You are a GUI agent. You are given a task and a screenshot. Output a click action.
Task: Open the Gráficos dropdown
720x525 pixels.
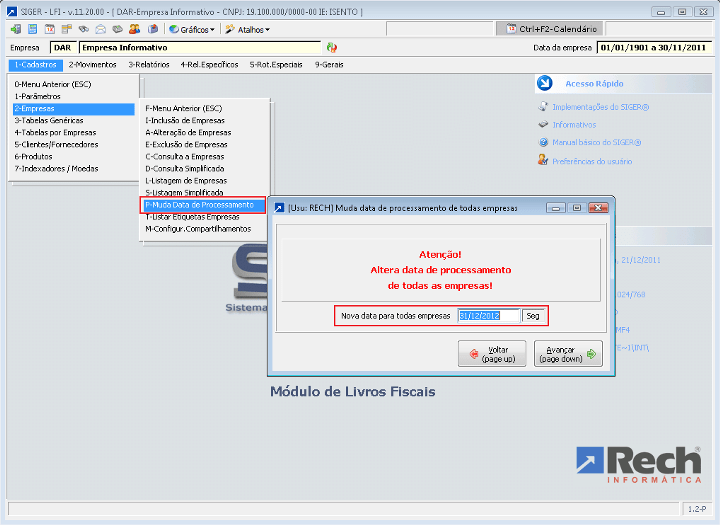pos(192,29)
